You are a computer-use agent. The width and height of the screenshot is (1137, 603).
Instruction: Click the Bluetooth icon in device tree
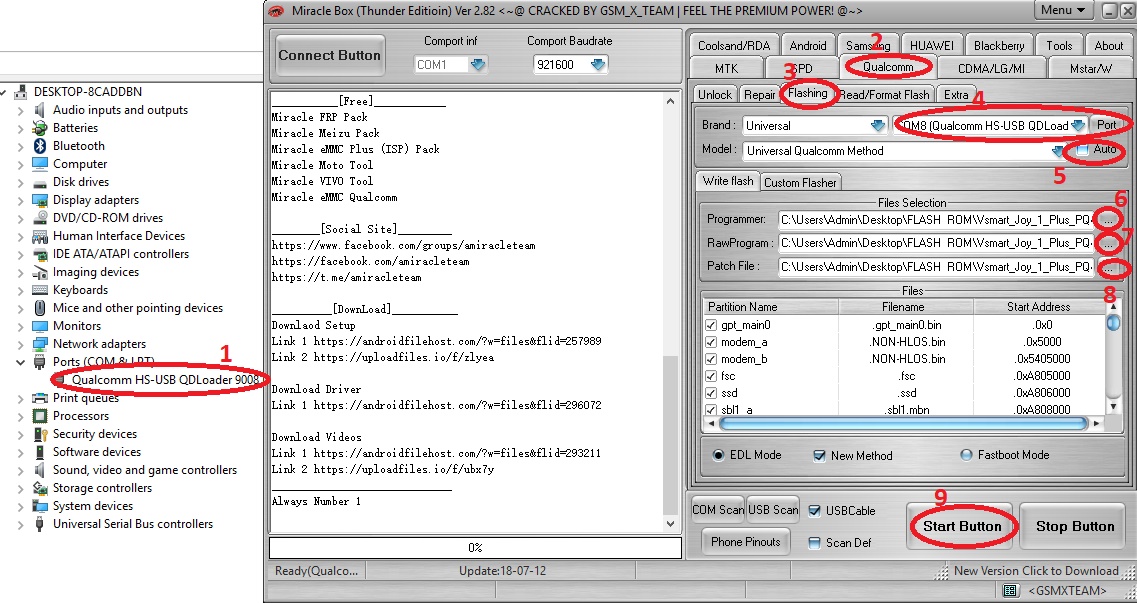coord(40,146)
